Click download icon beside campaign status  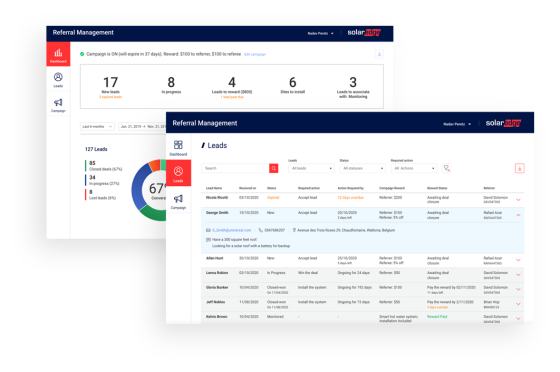[x=379, y=54]
